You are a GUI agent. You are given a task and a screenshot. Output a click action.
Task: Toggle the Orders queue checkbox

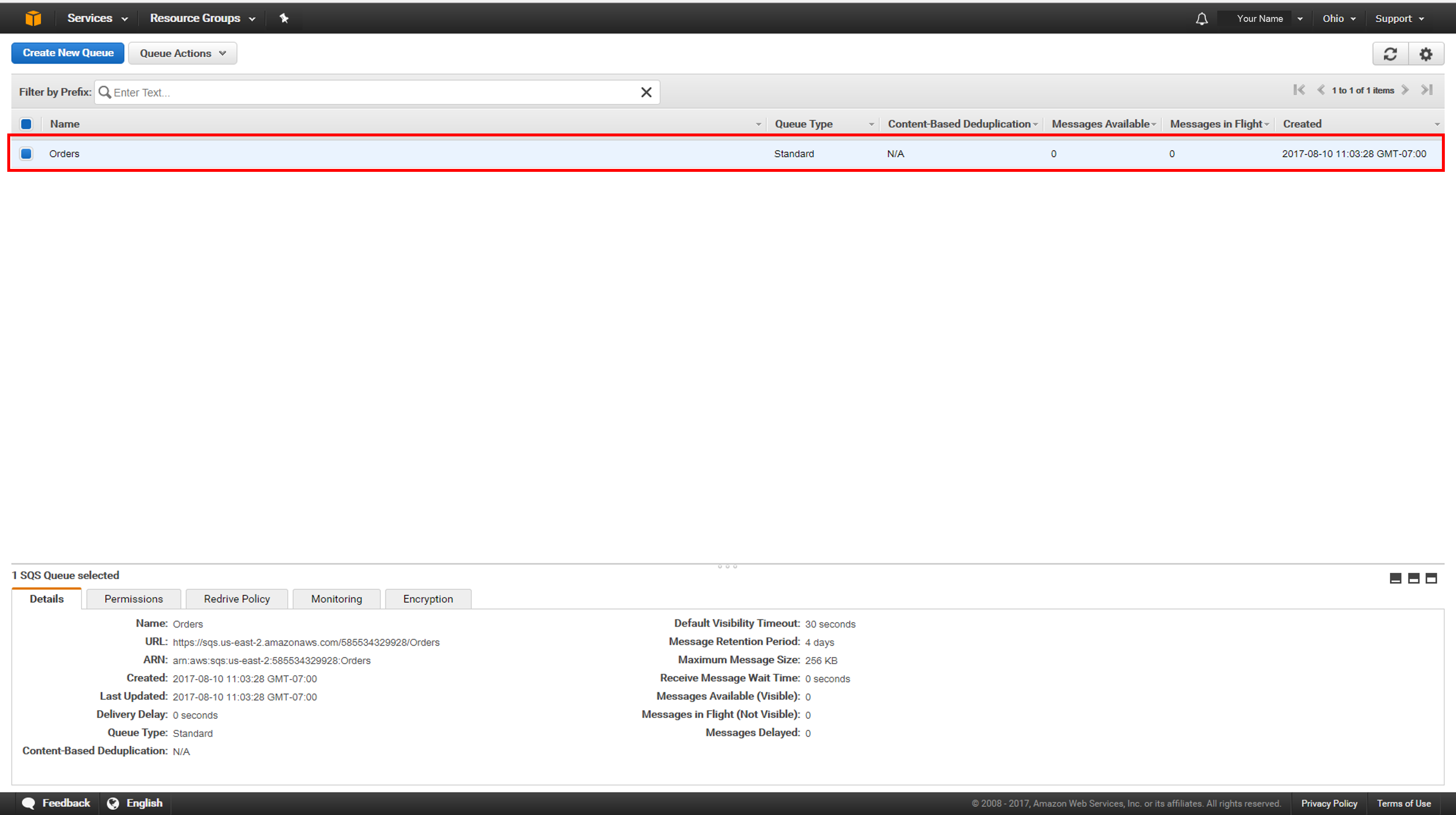coord(27,153)
